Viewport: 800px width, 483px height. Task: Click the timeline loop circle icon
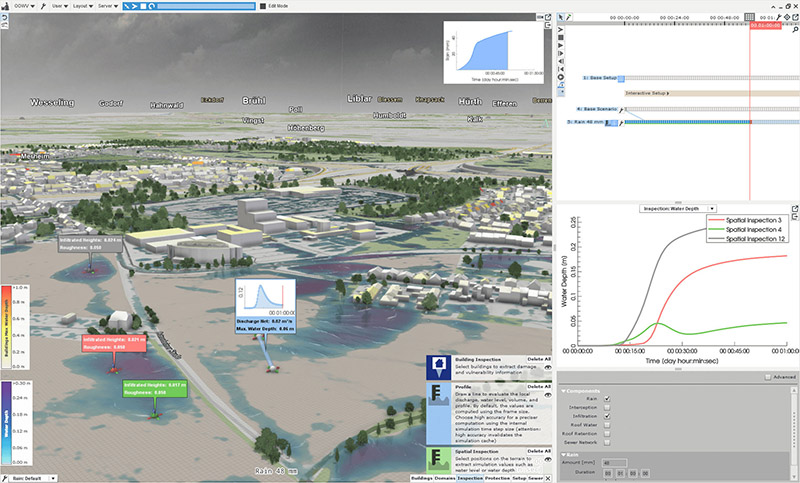(x=561, y=77)
